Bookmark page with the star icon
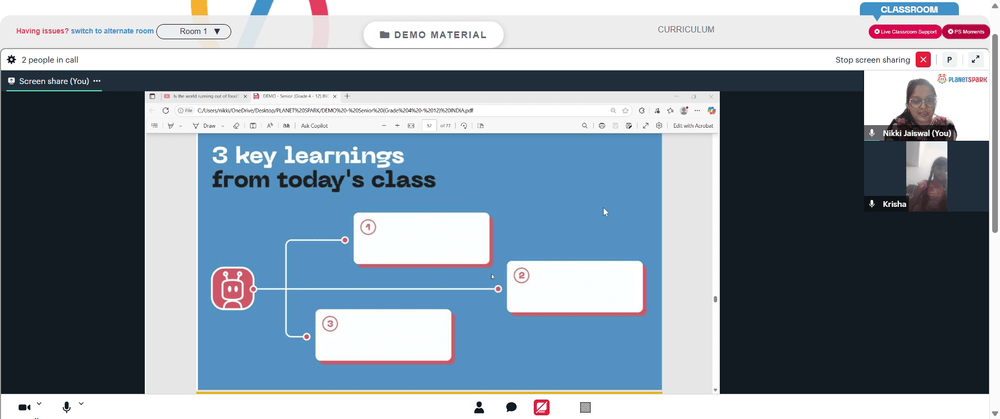Image resolution: width=1000 pixels, height=419 pixels. click(x=626, y=110)
